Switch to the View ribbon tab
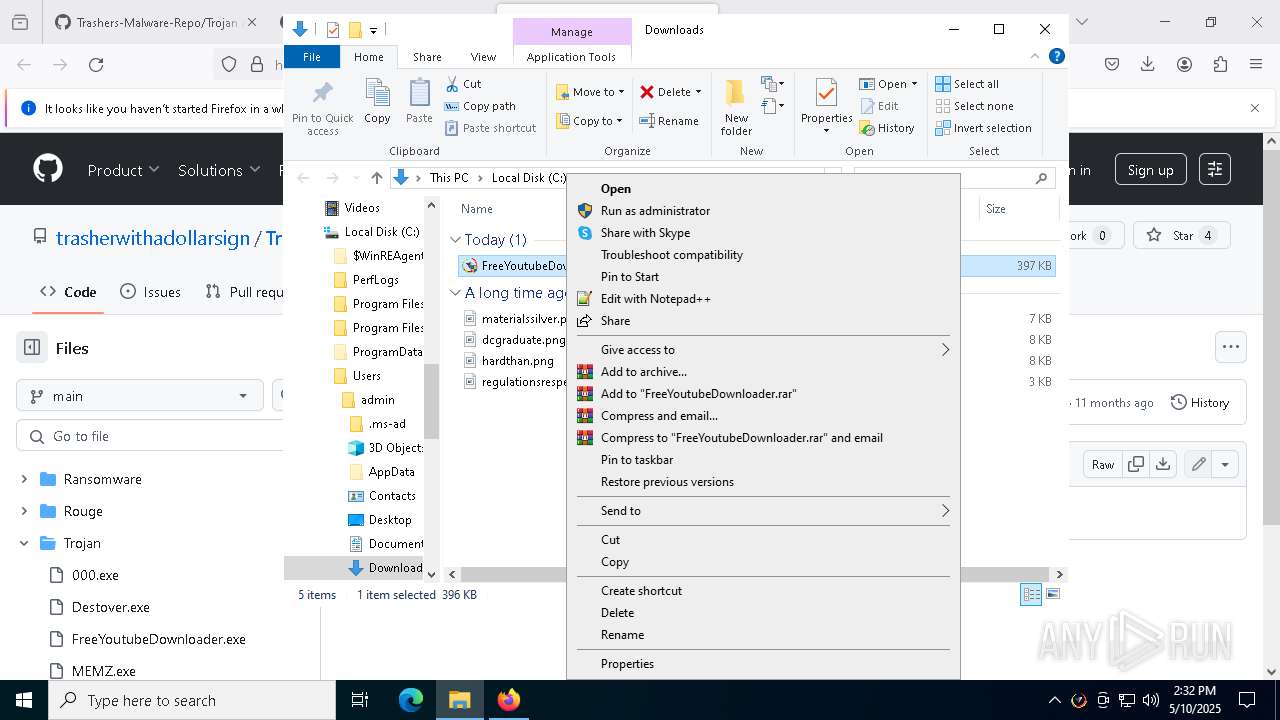This screenshot has height=720, width=1280. pos(483,57)
